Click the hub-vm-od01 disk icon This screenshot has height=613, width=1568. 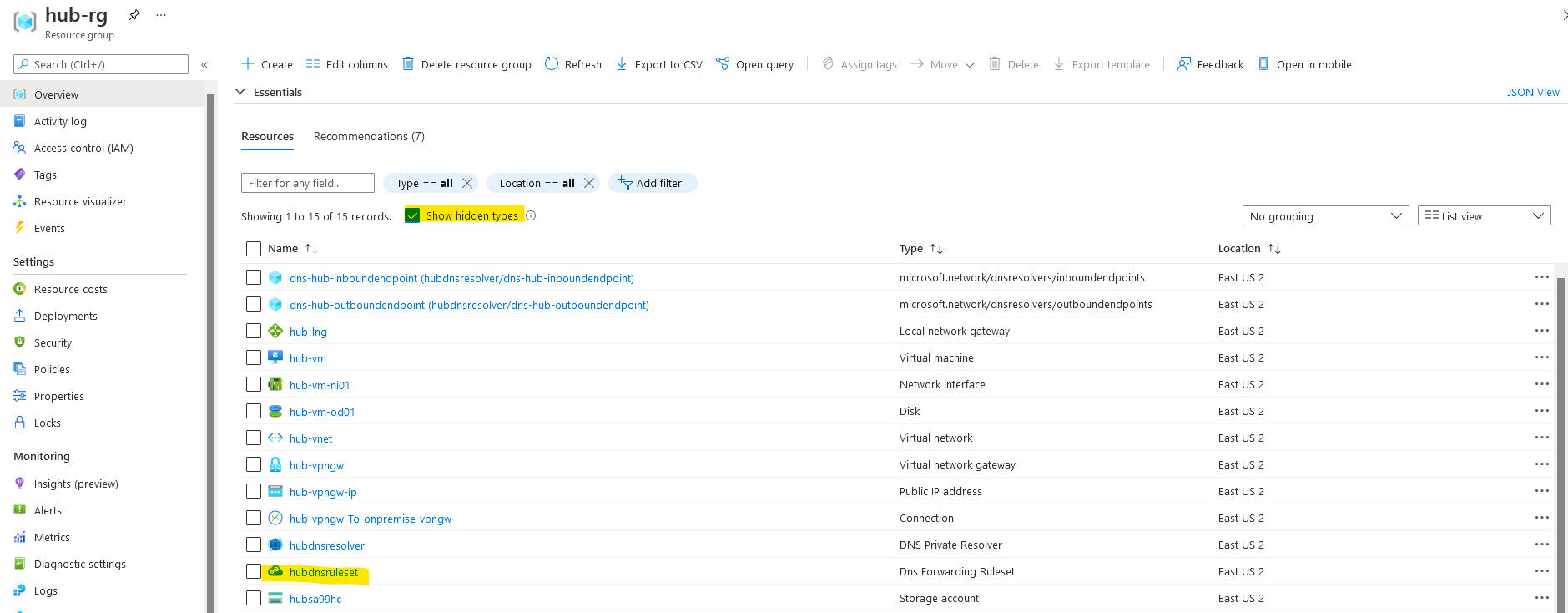tap(275, 411)
